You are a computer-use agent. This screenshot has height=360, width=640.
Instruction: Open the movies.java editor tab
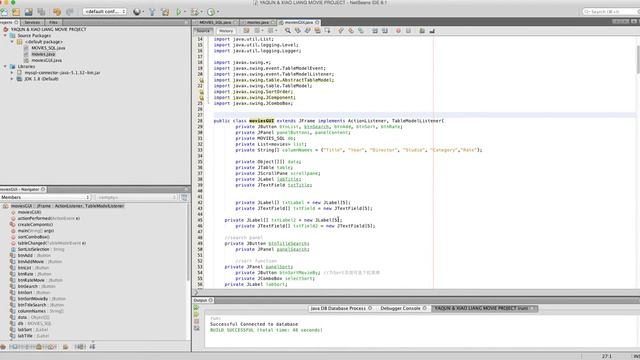pos(258,22)
